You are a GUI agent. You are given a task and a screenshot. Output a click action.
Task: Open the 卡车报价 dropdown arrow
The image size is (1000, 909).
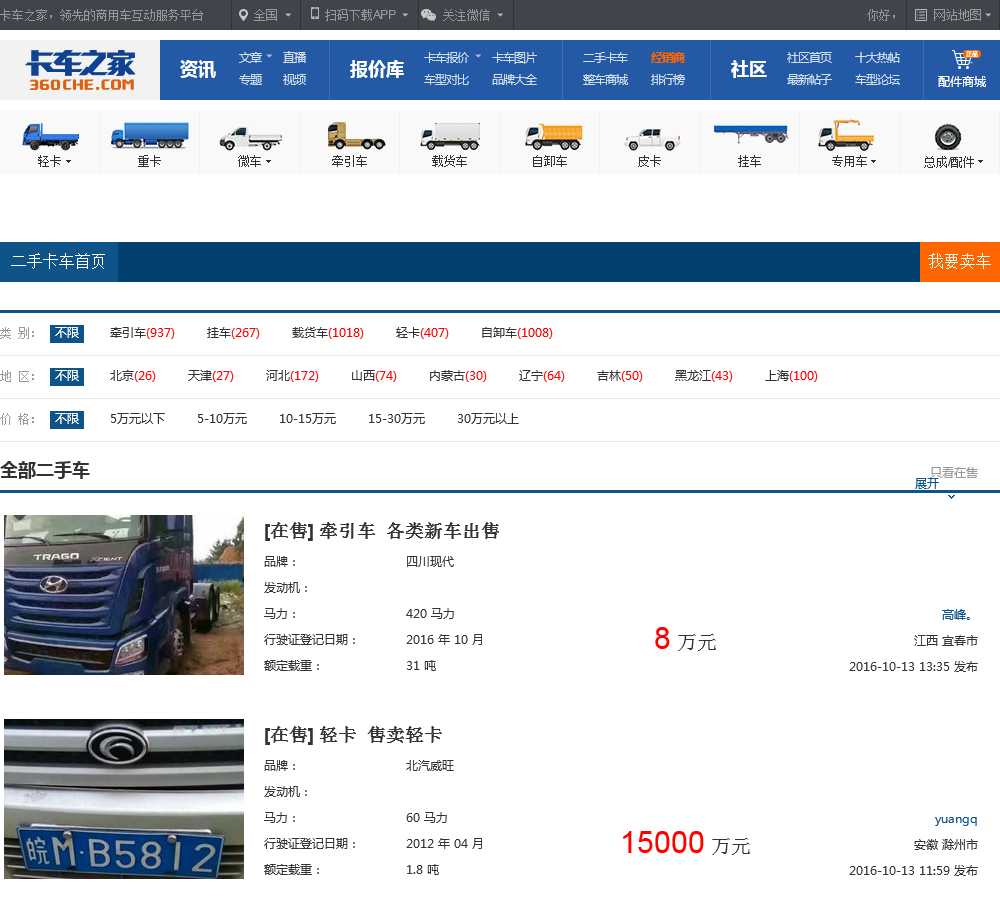pos(478,56)
